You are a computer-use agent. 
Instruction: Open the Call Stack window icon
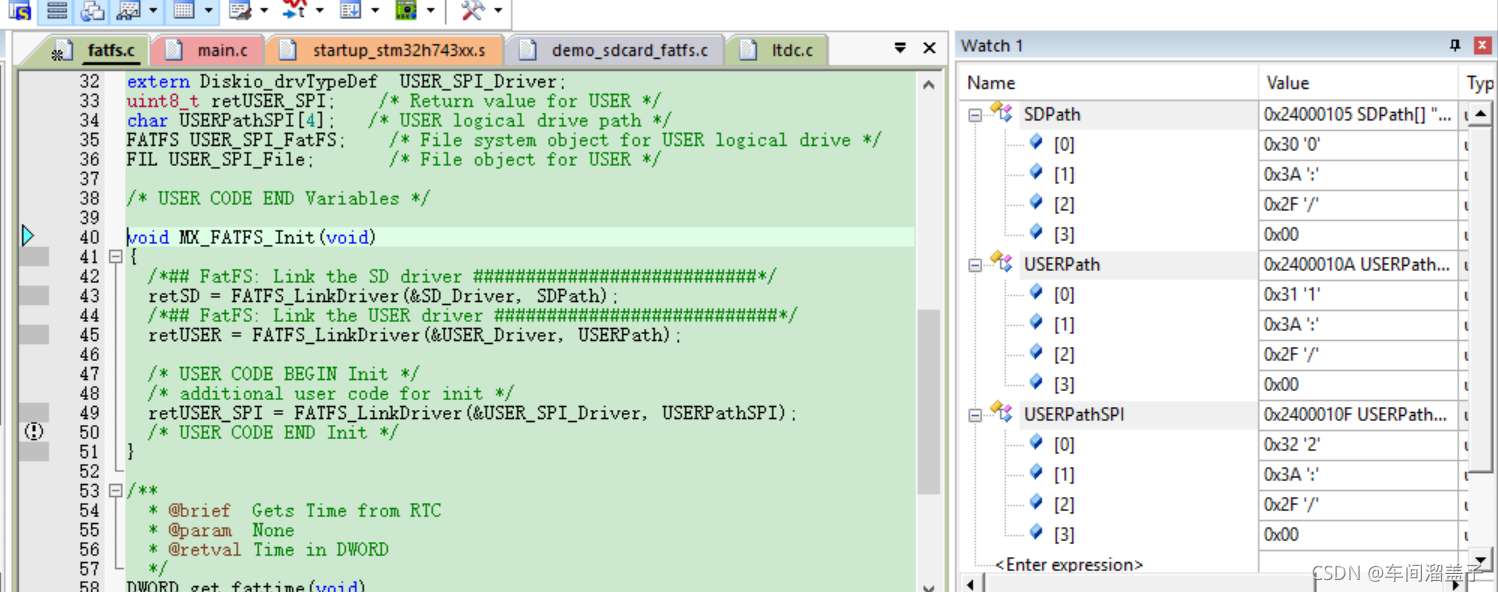(x=92, y=10)
